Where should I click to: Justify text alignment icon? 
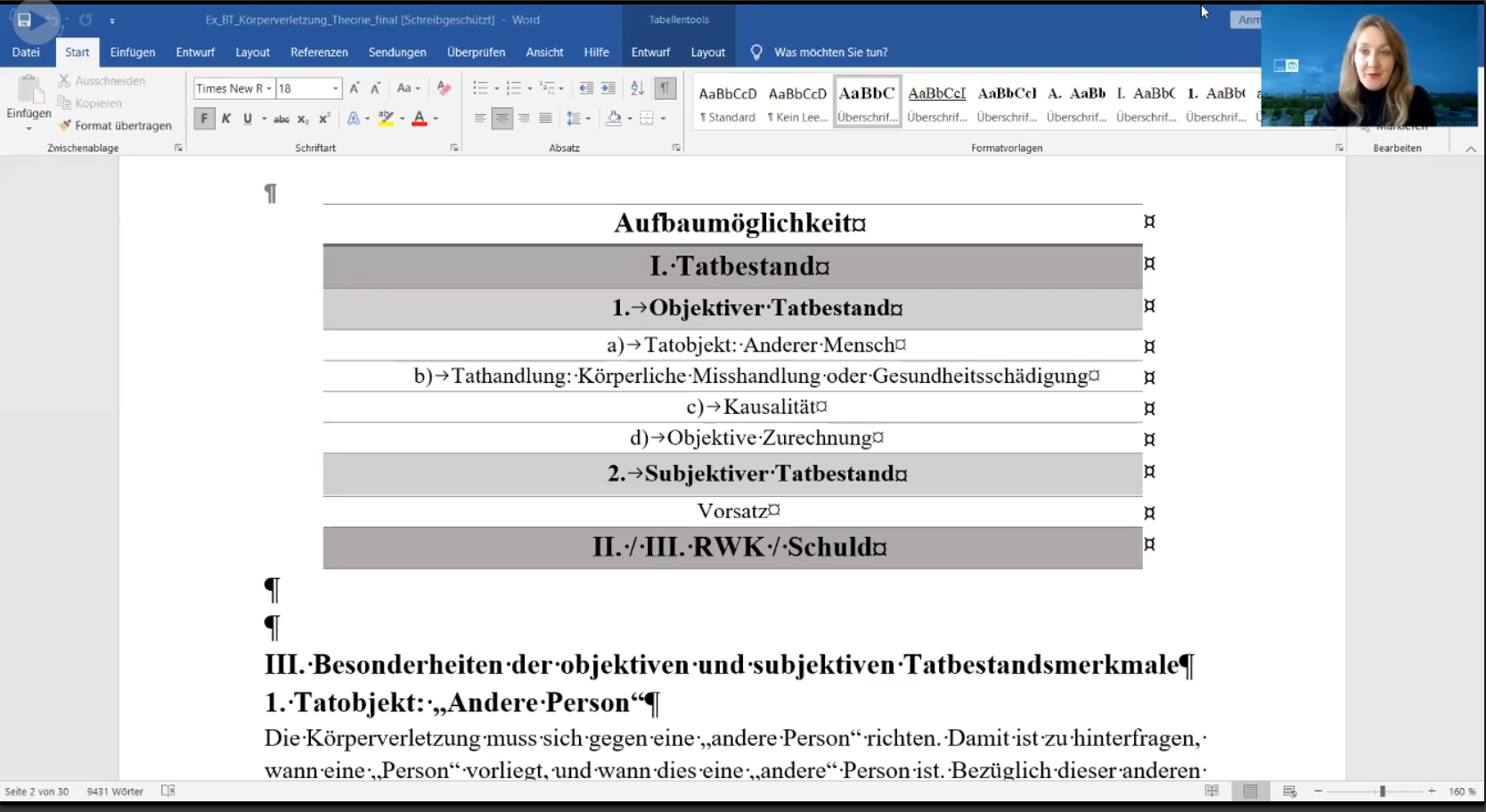(545, 118)
